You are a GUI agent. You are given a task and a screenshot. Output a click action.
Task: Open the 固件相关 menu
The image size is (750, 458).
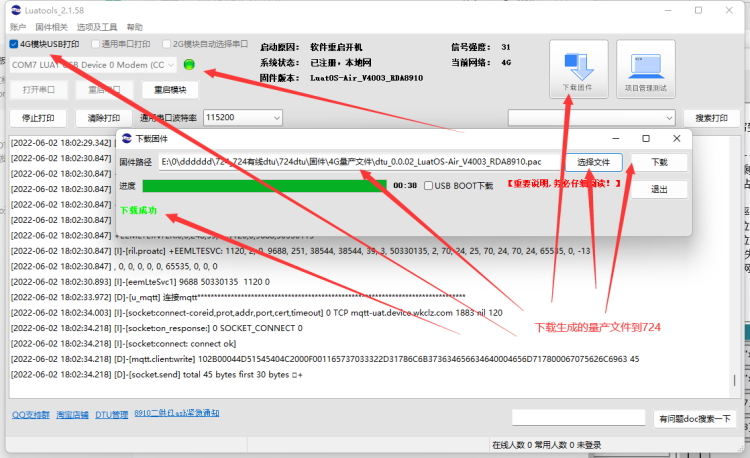coord(51,27)
